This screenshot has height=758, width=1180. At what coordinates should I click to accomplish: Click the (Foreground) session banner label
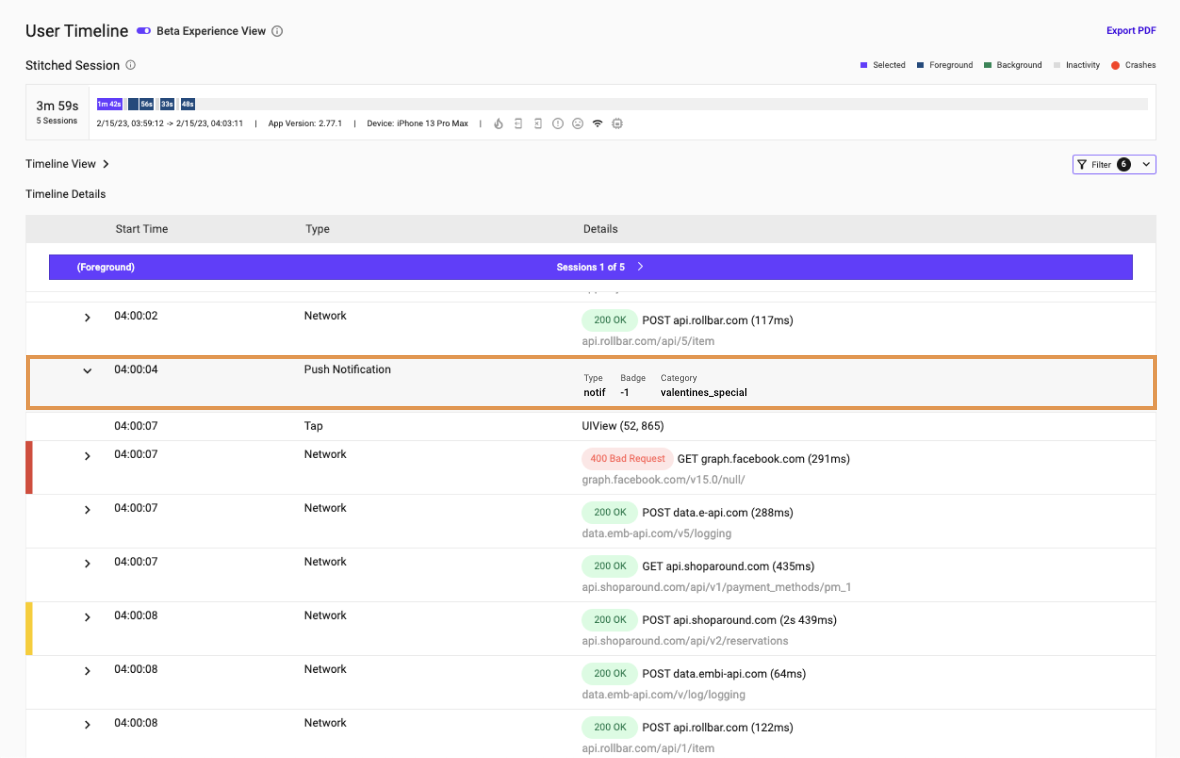click(x=105, y=267)
